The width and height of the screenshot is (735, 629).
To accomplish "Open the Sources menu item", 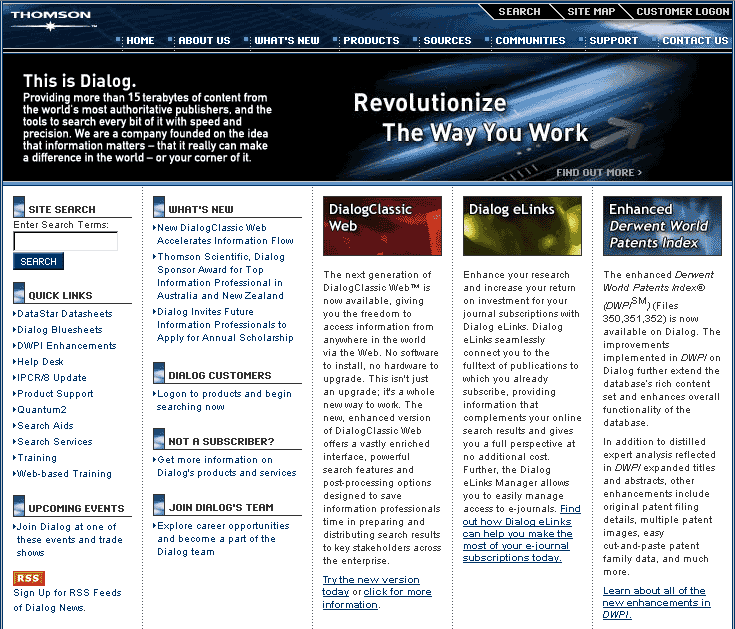I will (446, 41).
